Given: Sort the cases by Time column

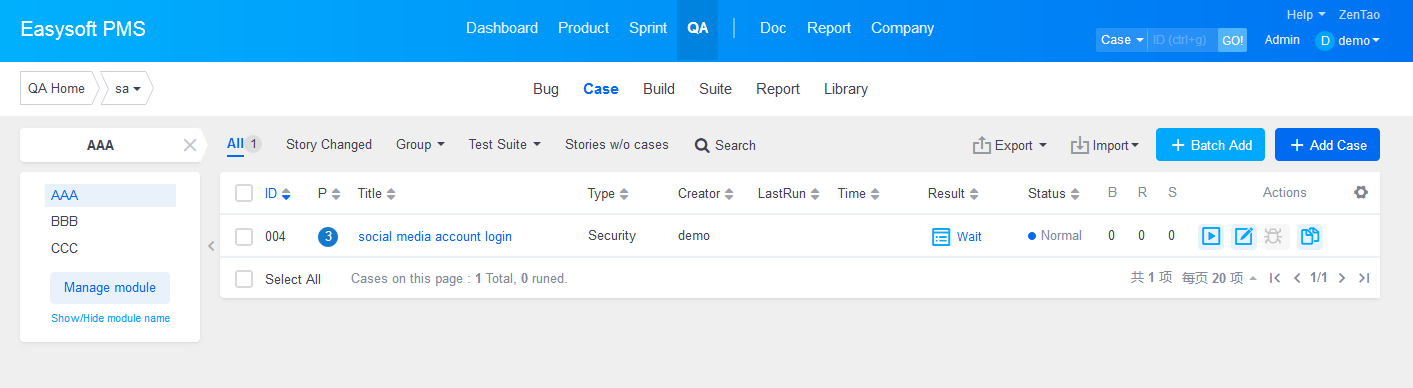Looking at the screenshot, I should [858, 193].
